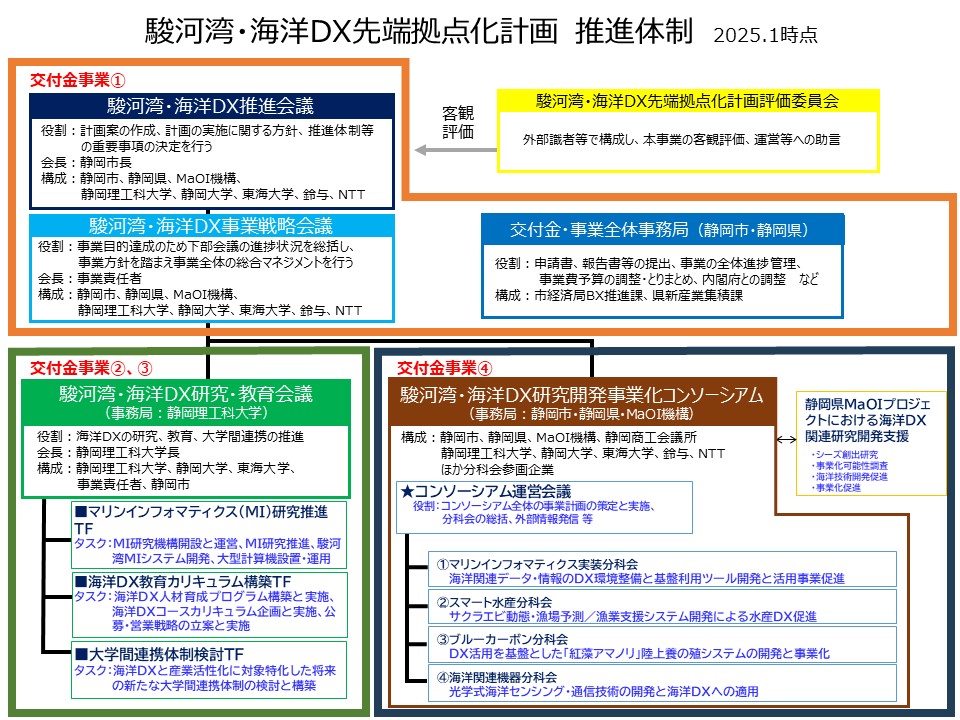960x720 pixels.
Task: Select the 2025.1時点 date text
Action: 765,35
